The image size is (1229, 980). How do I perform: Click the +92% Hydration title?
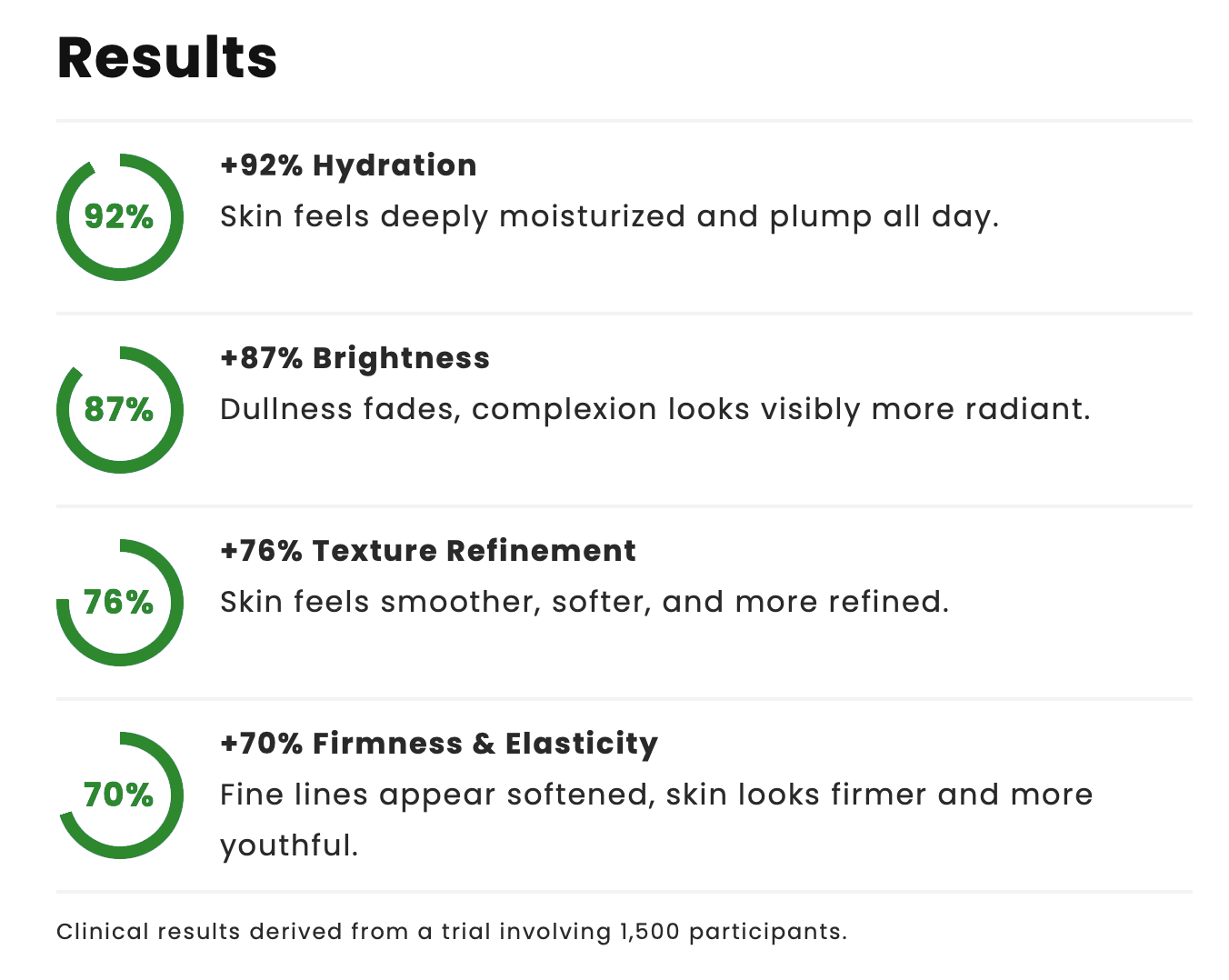[x=348, y=165]
